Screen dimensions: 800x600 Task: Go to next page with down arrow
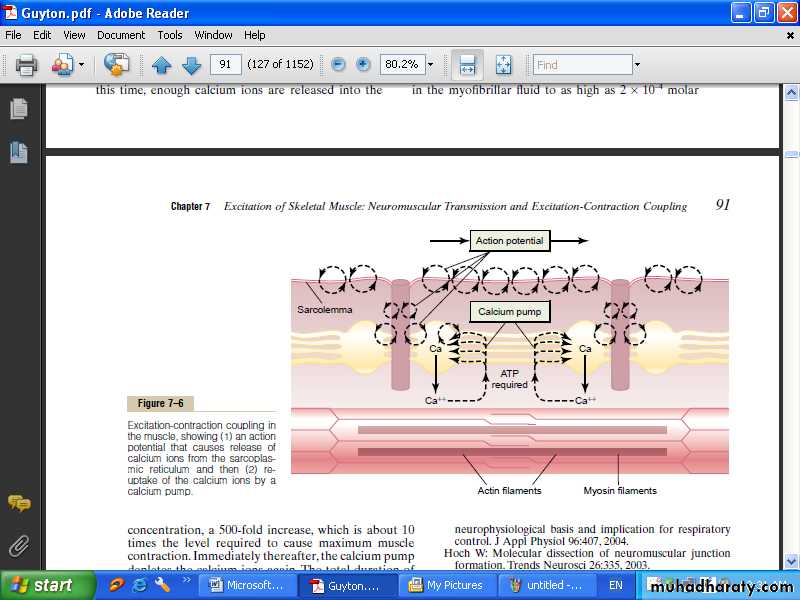pyautogui.click(x=192, y=65)
